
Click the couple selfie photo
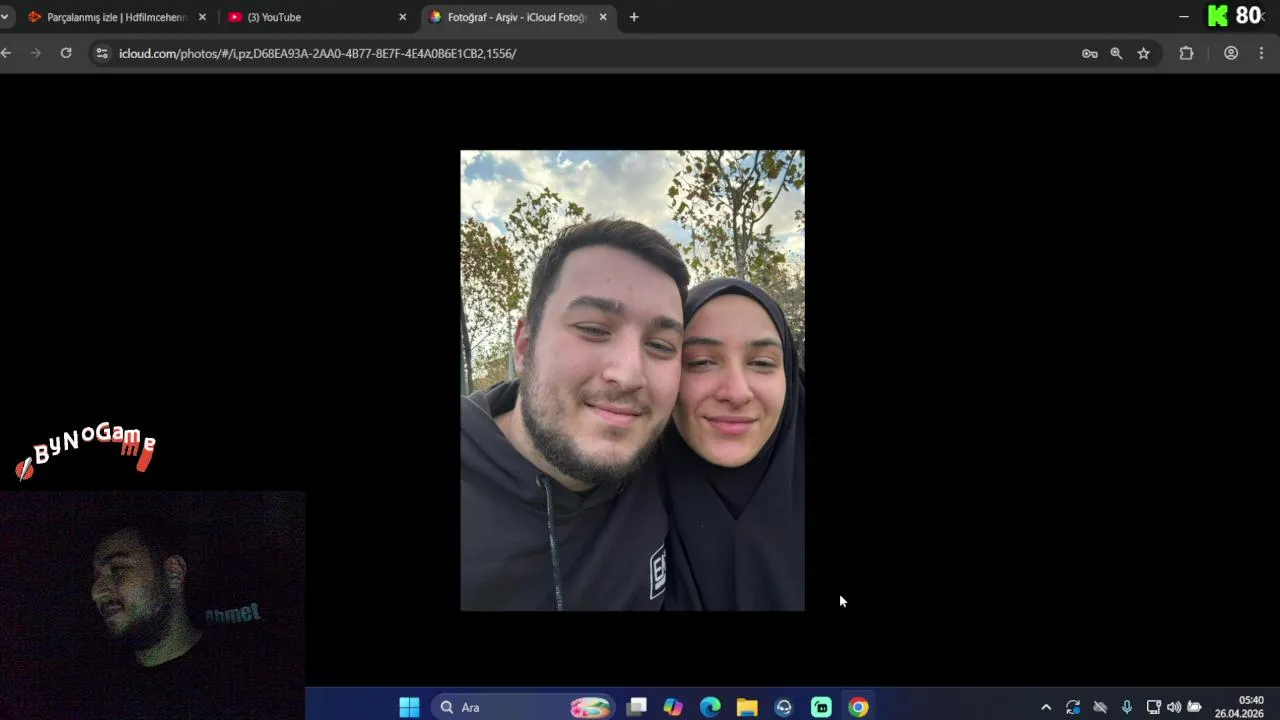click(x=632, y=380)
